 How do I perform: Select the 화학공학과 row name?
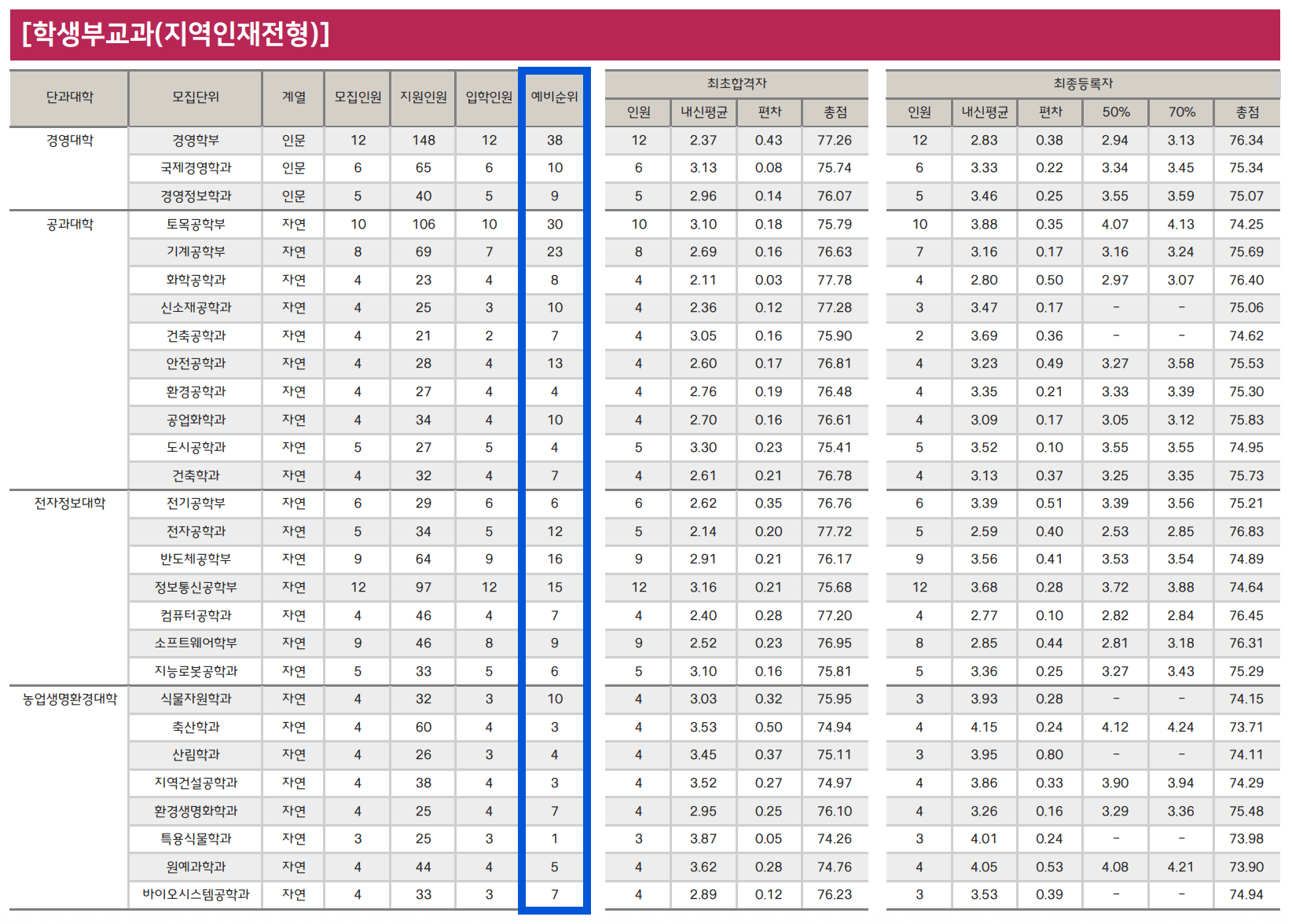[x=196, y=280]
